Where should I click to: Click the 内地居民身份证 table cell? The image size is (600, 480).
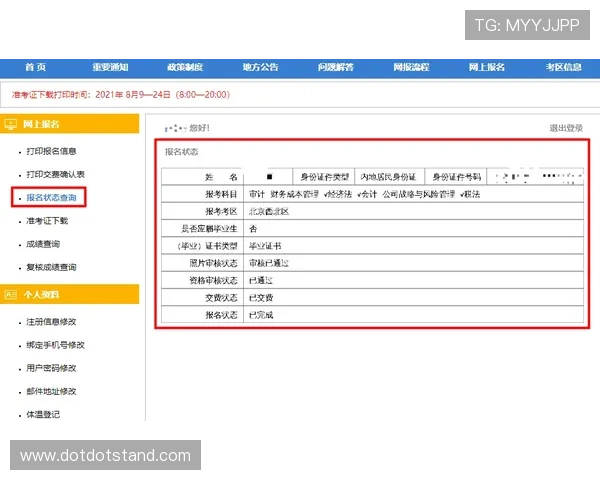pos(388,177)
